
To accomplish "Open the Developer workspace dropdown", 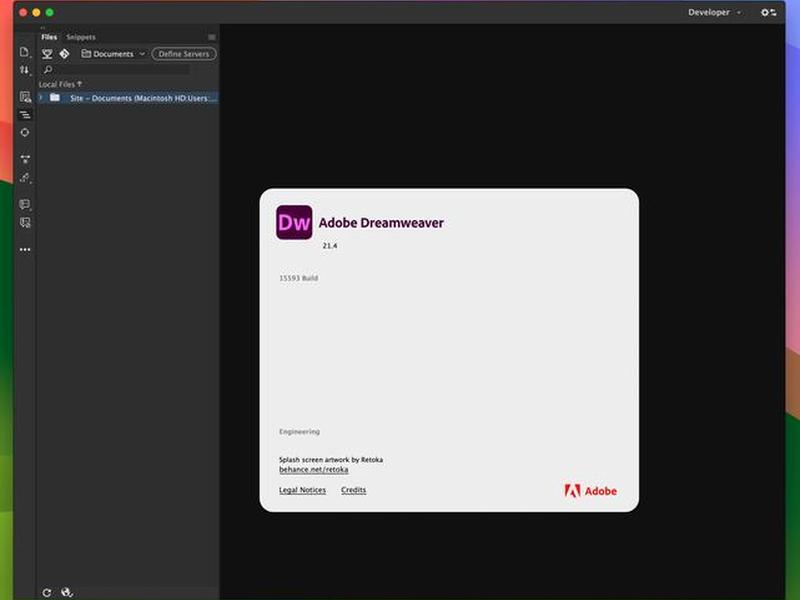I will point(714,12).
